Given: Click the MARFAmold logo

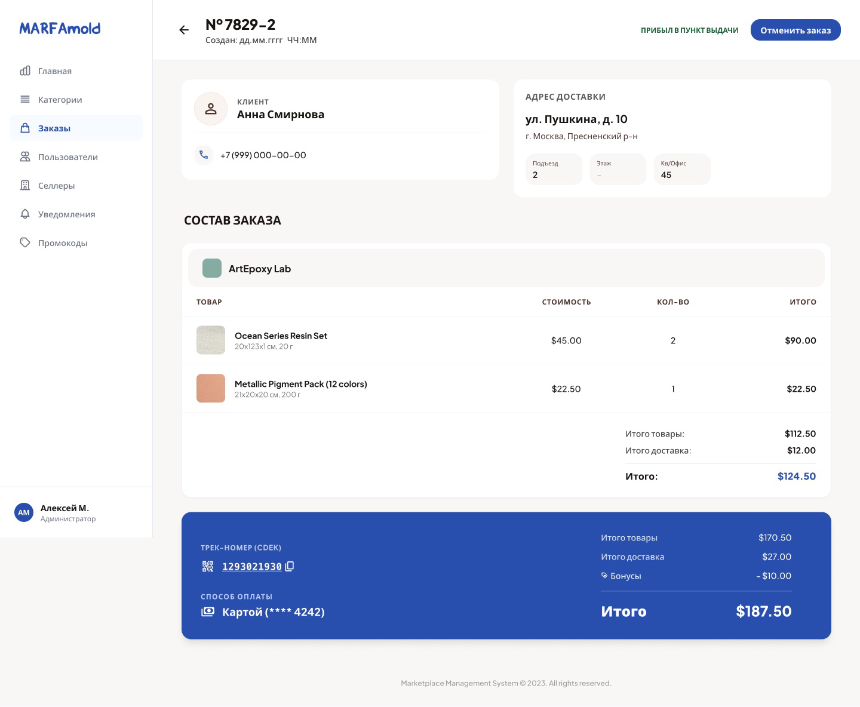Looking at the screenshot, I should [x=60, y=28].
